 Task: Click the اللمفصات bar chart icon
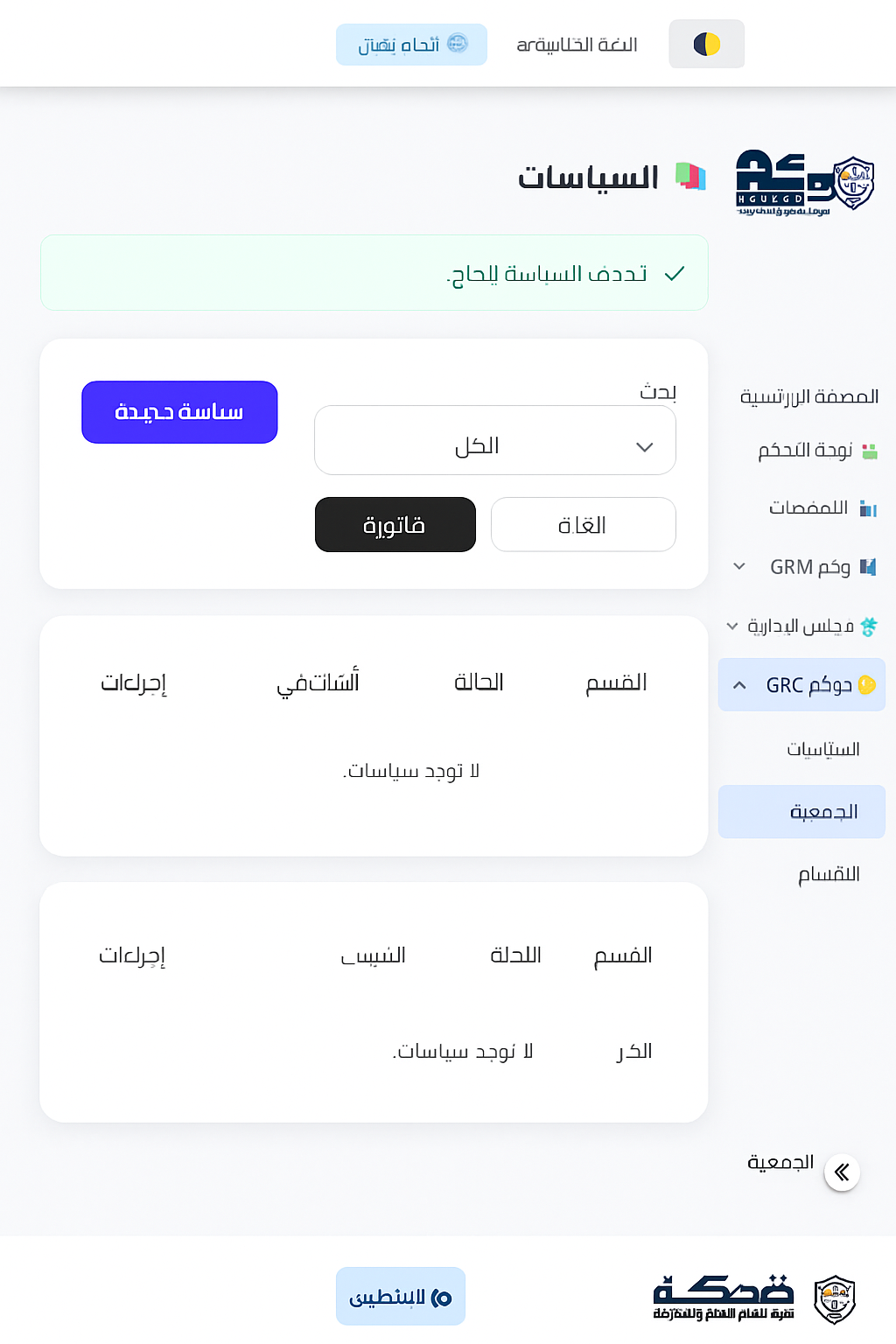coord(870,508)
